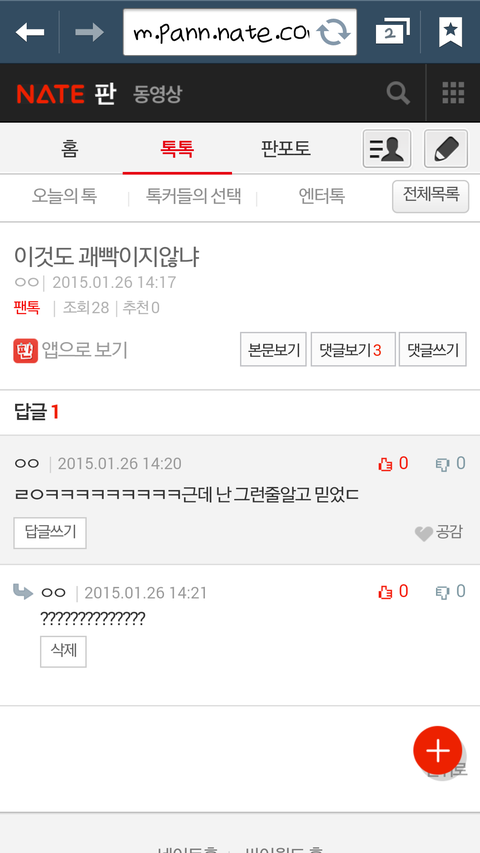480x853 pixels.
Task: Switch to the 홈 tab
Action: pyautogui.click(x=69, y=149)
